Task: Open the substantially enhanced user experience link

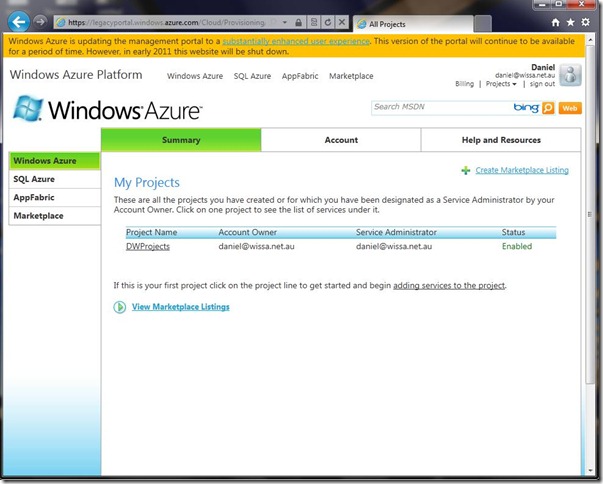Action: 296,41
